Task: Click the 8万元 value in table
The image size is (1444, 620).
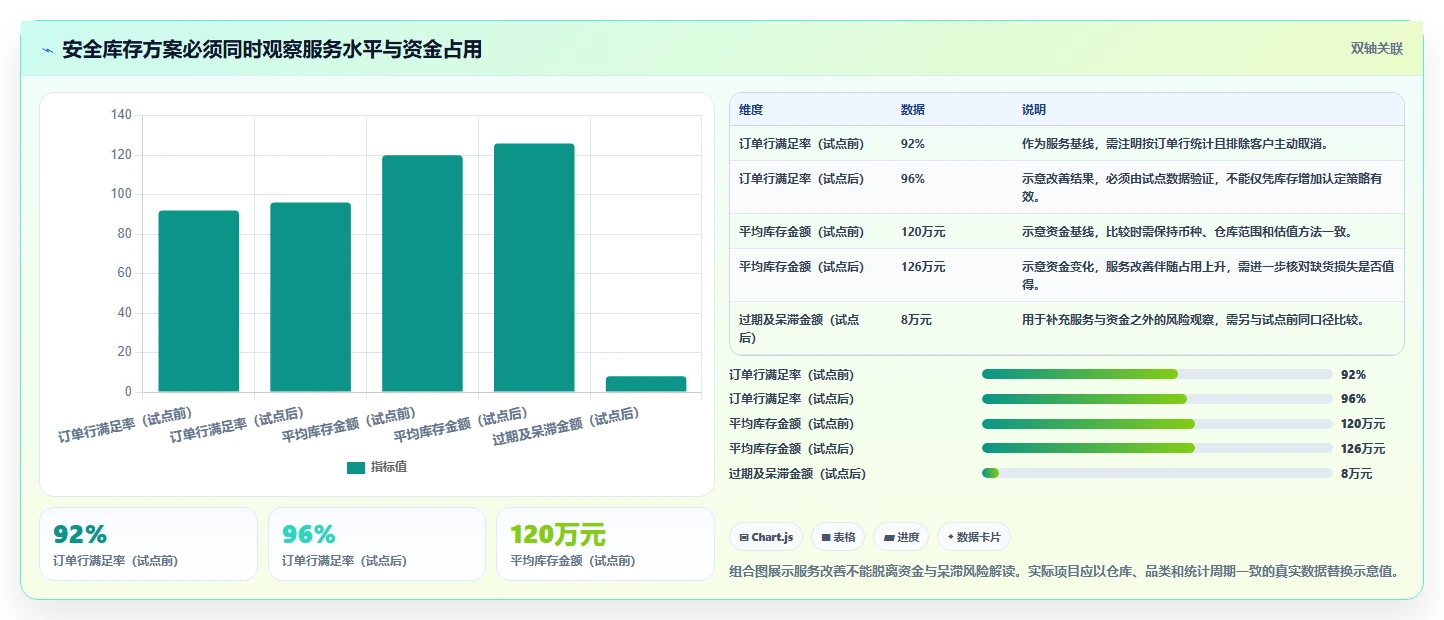Action: 916,320
